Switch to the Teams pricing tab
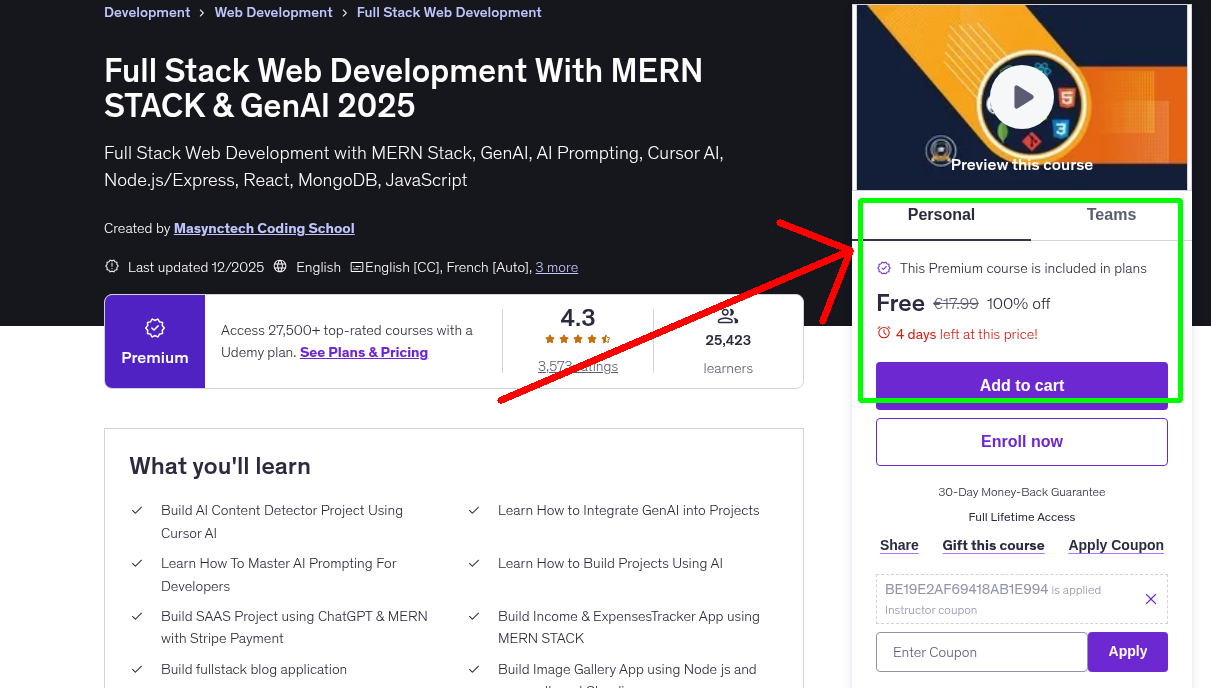The image size is (1211, 688). tap(1110, 214)
